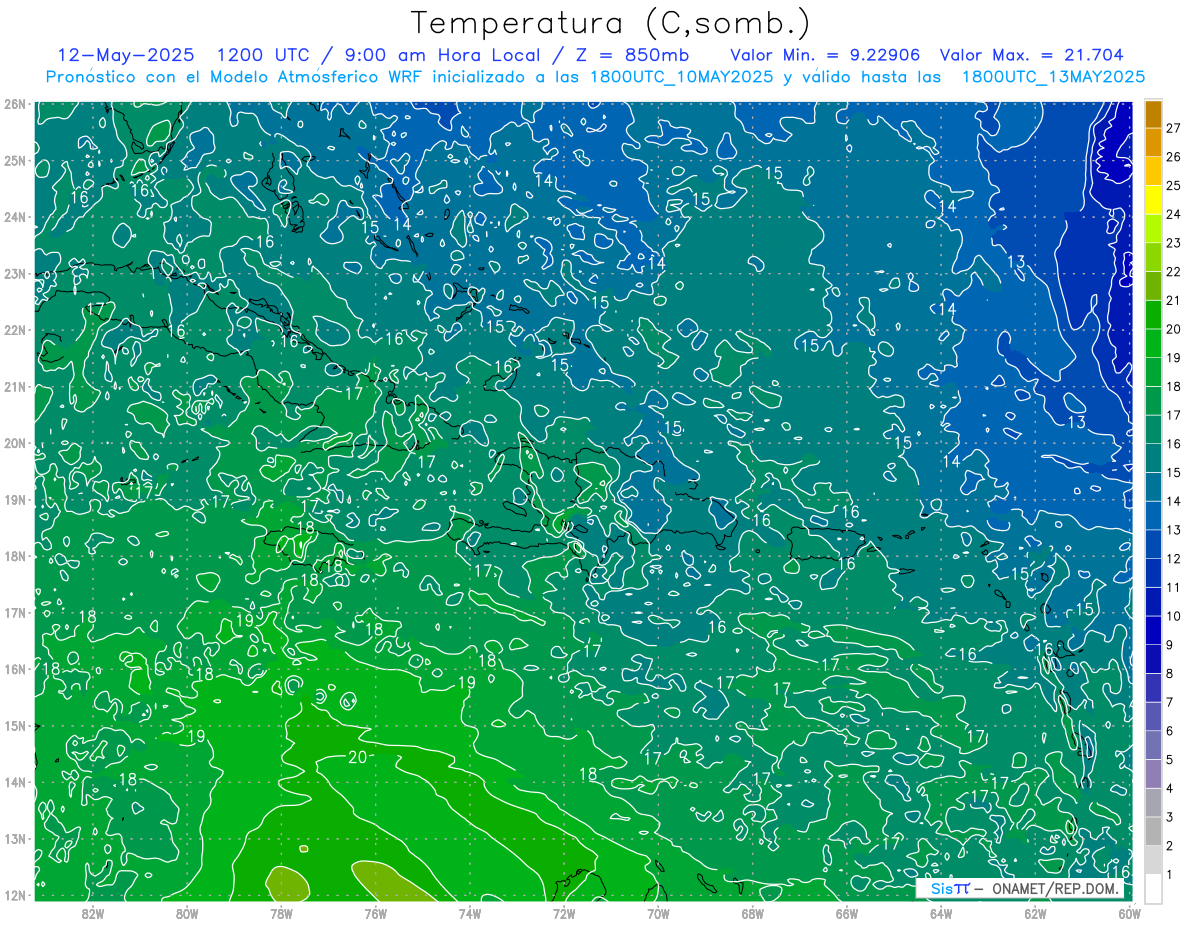Click 'Valor Min. = 9.22906' readout
Viewport: 1200px width, 927px height.
(x=825, y=55)
